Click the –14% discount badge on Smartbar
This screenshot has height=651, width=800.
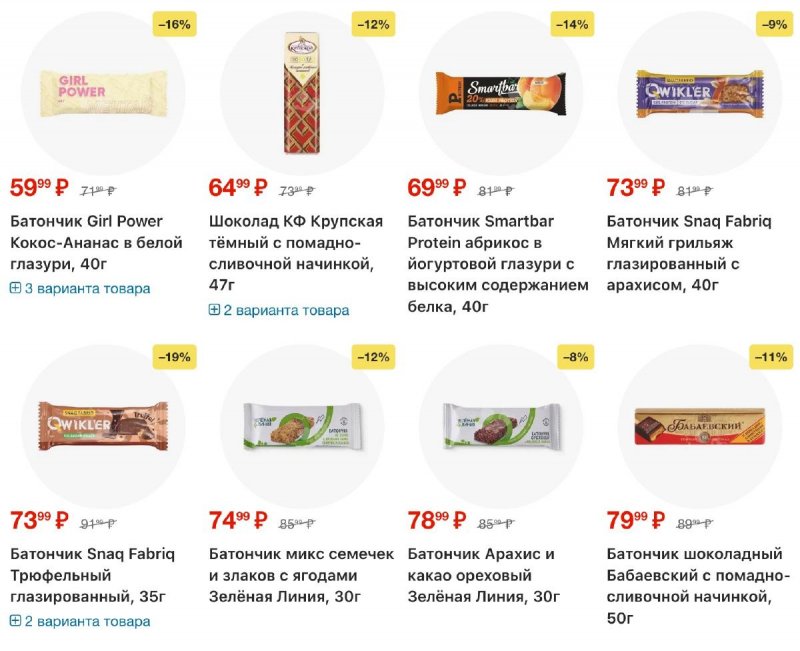coord(571,24)
